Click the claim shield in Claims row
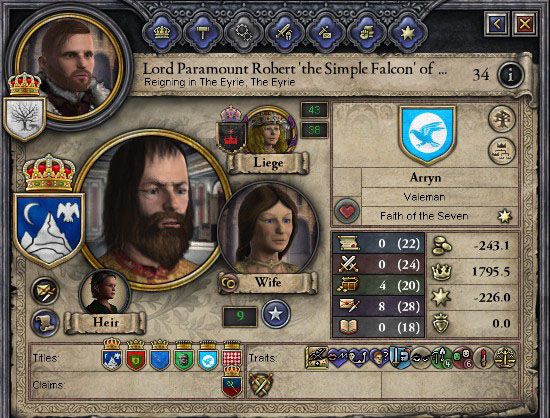Screen dimensions: 550x418 point(232,383)
